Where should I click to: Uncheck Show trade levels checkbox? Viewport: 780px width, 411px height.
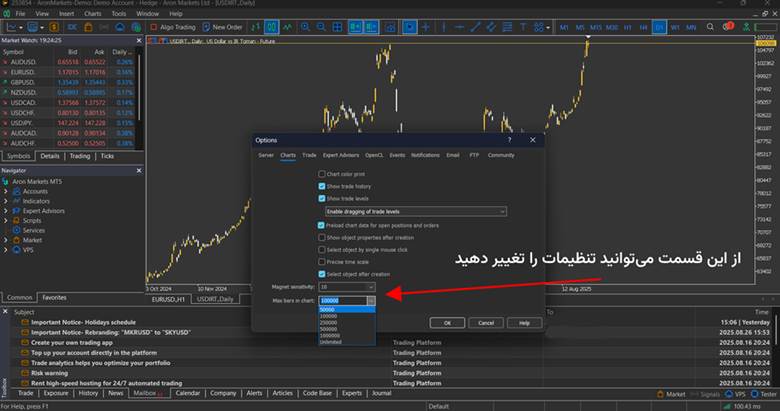click(321, 199)
